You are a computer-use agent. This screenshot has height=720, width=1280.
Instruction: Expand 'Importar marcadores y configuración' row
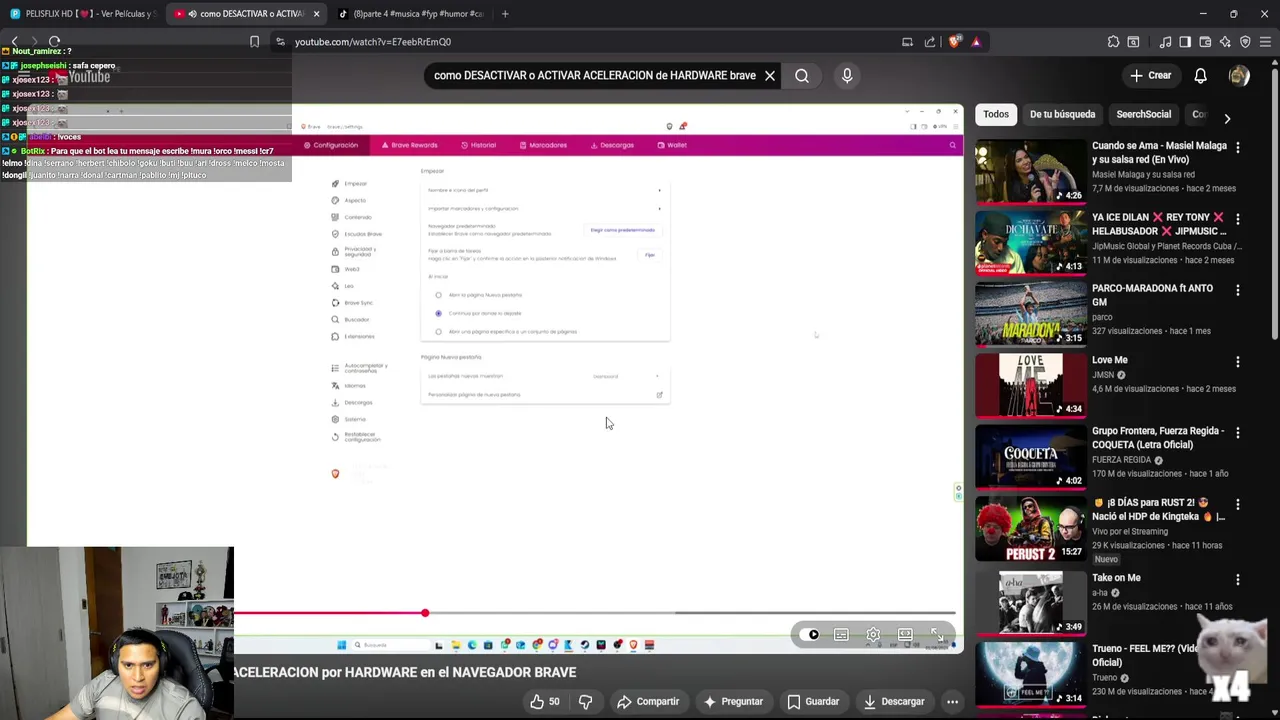point(545,208)
